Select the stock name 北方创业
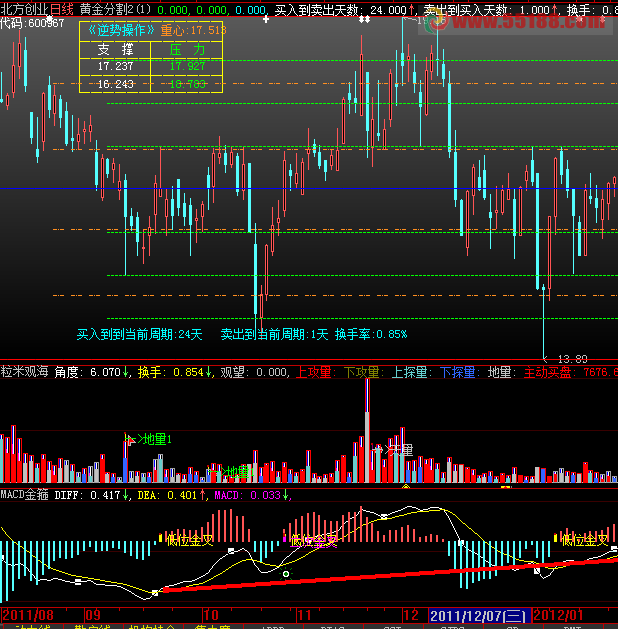The height and width of the screenshot is (629, 618). pos(24,10)
